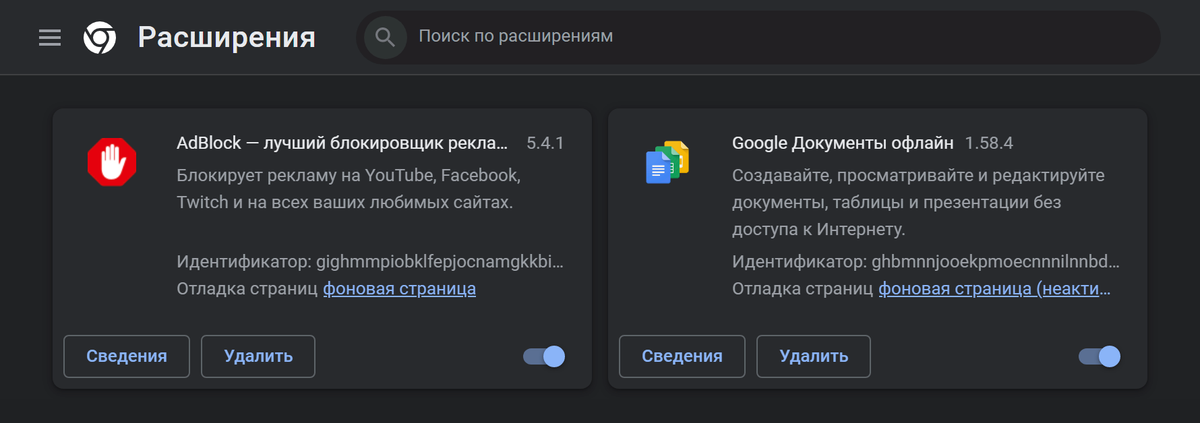Open Google Docs фоновая страница (неактивная) link
The height and width of the screenshot is (423, 1200).
click(x=995, y=289)
